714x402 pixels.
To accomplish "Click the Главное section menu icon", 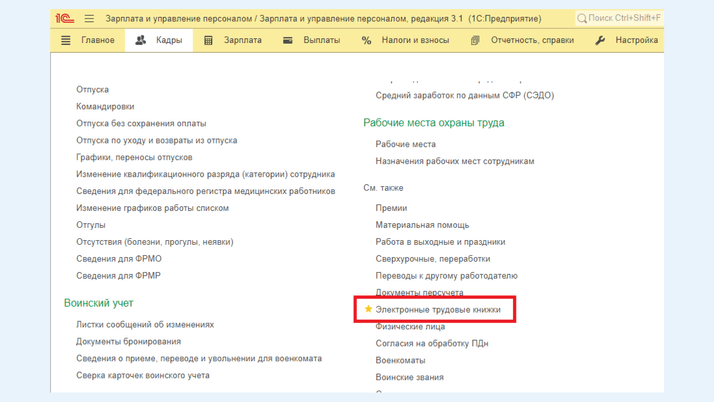I will point(66,41).
